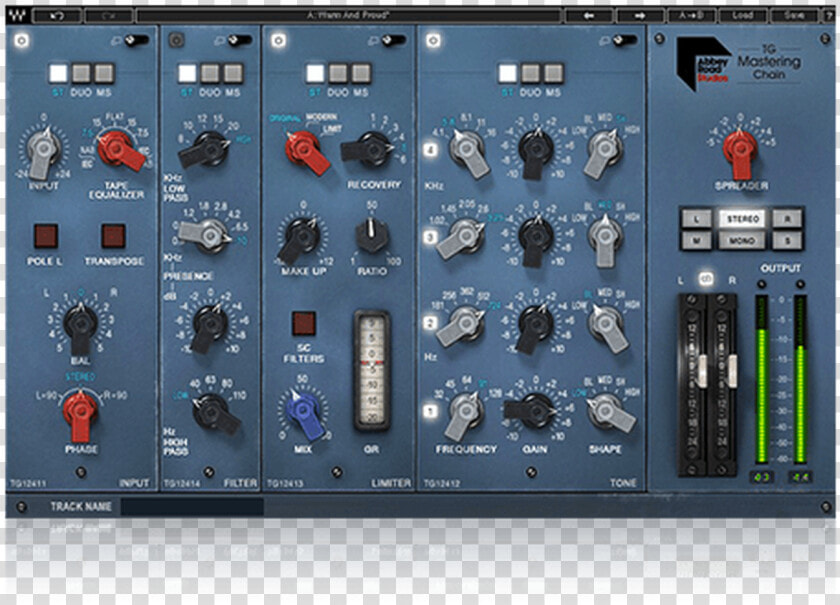Flip the Filter module expand switch
The image size is (840, 605).
239,40
